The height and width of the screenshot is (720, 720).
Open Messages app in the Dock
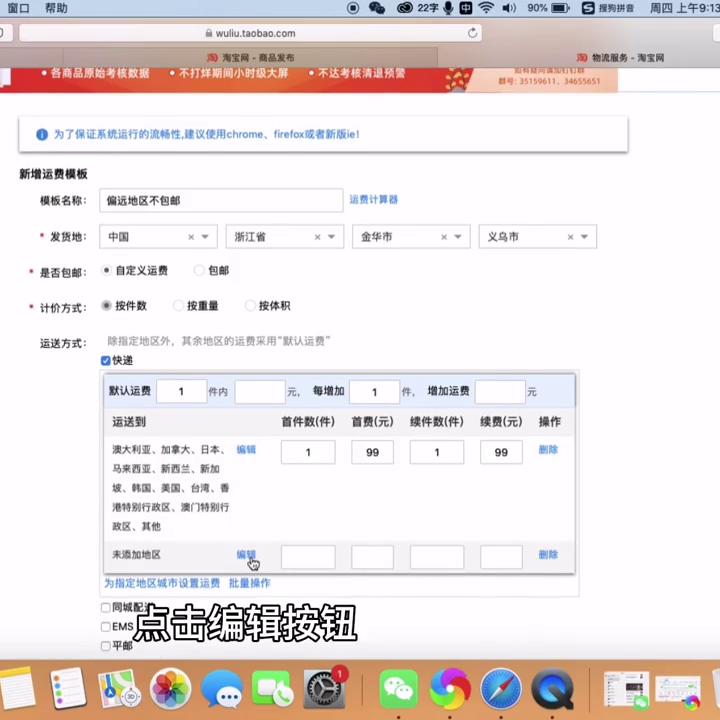222,689
